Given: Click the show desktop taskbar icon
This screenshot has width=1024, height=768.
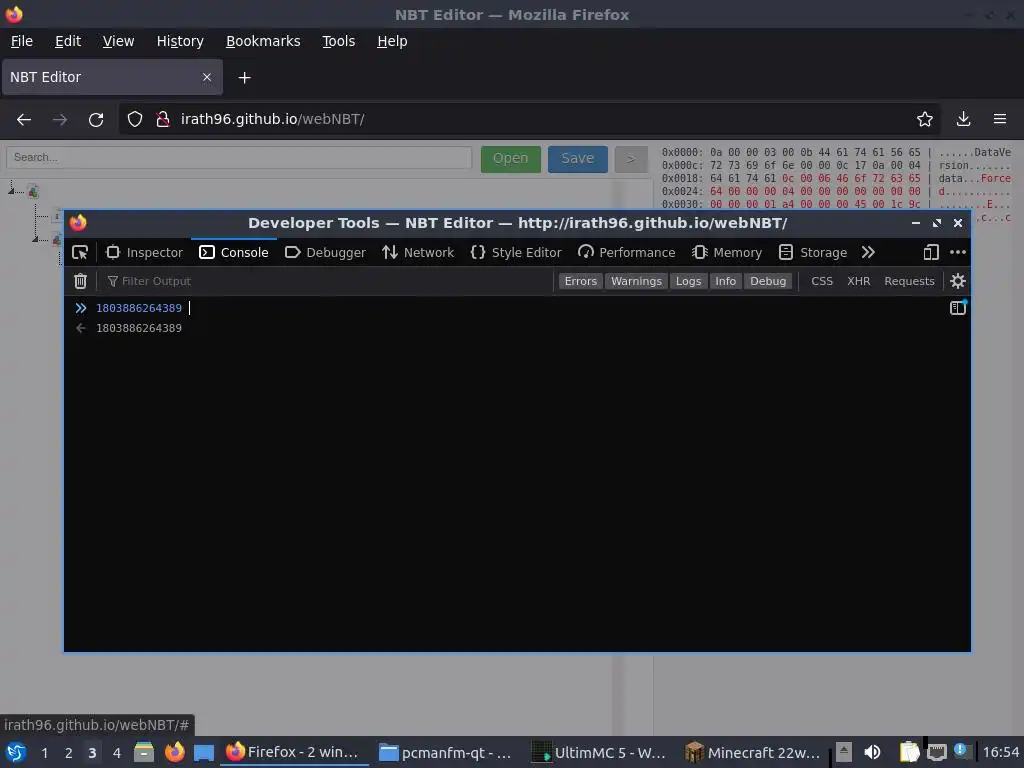Looking at the screenshot, I should coord(204,752).
